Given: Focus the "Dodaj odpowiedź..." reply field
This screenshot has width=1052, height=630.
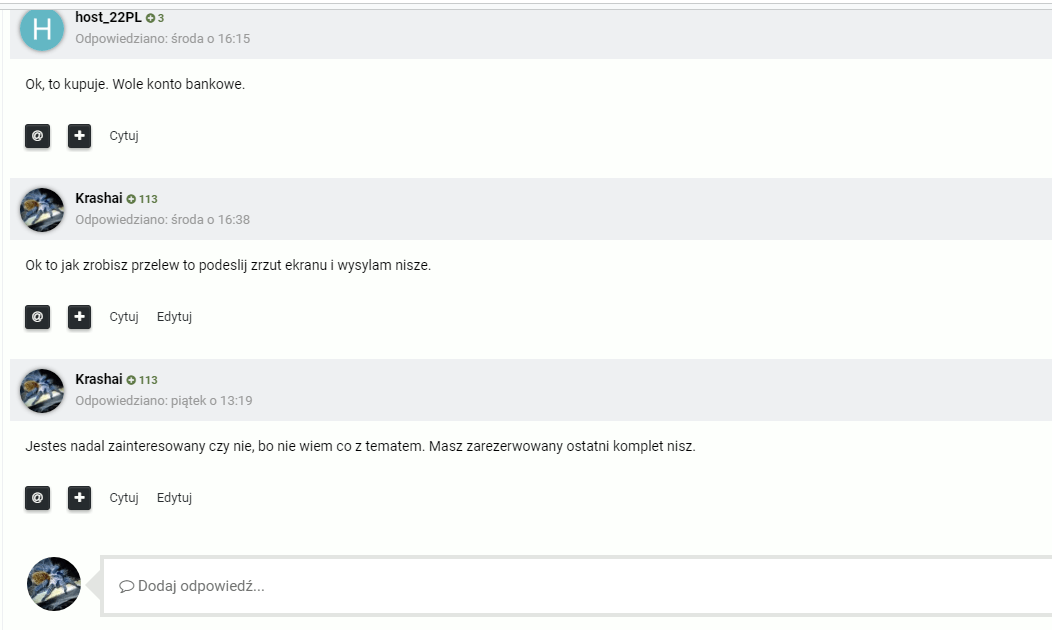Looking at the screenshot, I should [575, 586].
